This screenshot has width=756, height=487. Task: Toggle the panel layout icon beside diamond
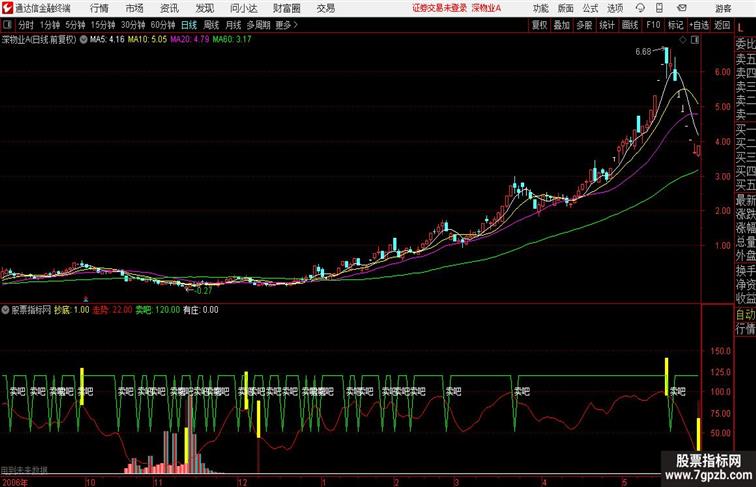click(695, 40)
